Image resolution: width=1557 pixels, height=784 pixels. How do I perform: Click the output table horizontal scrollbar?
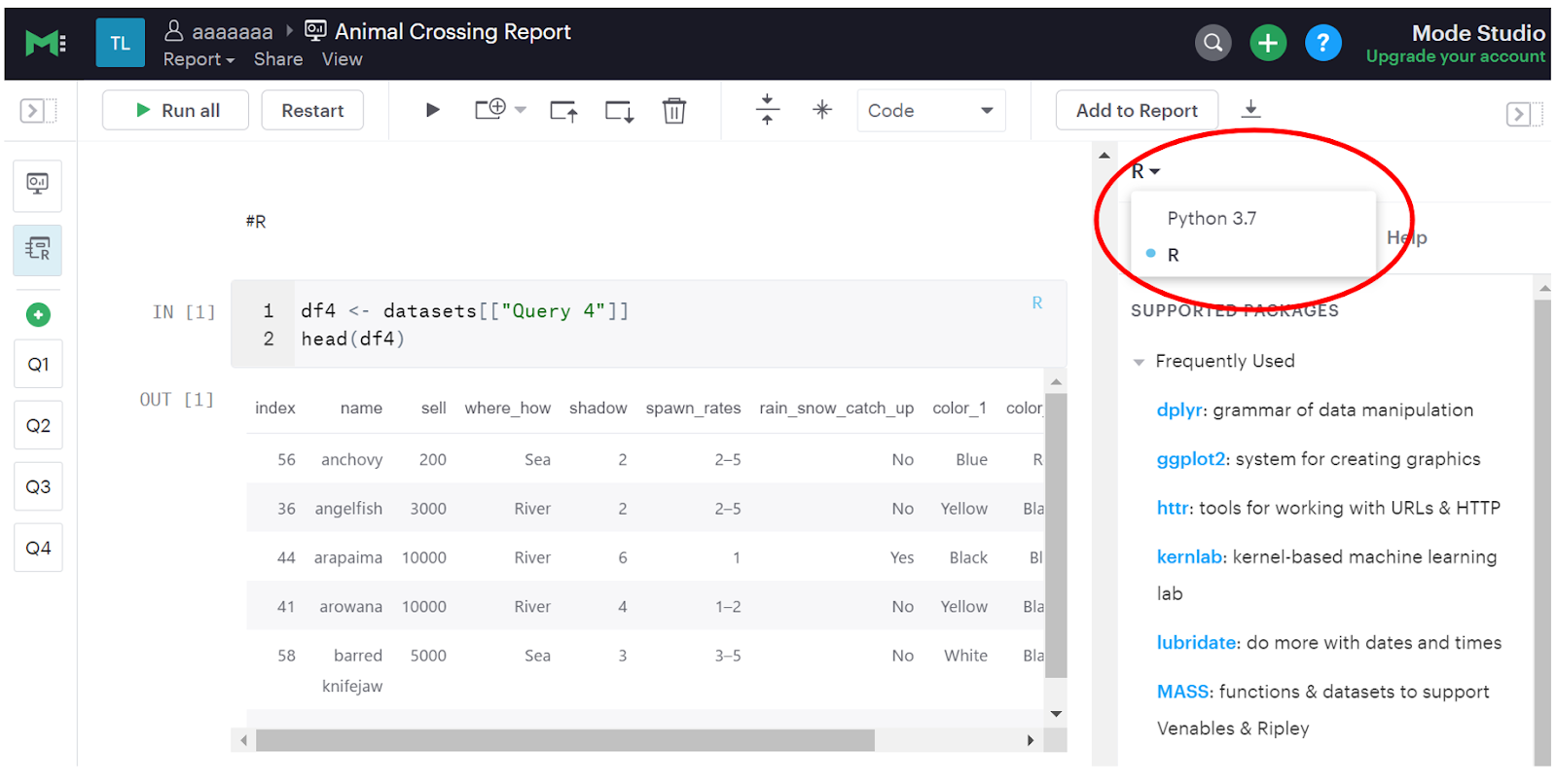pyautogui.click(x=564, y=740)
